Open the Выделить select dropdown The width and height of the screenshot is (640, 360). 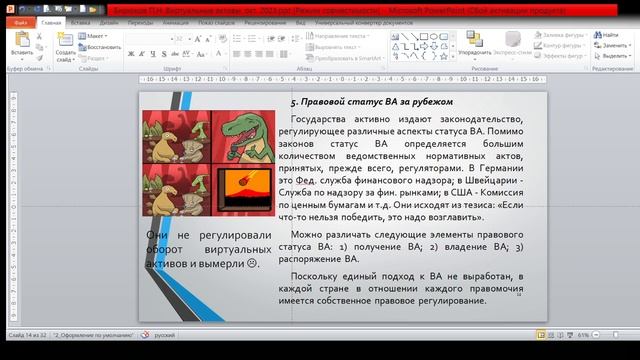tap(613, 56)
